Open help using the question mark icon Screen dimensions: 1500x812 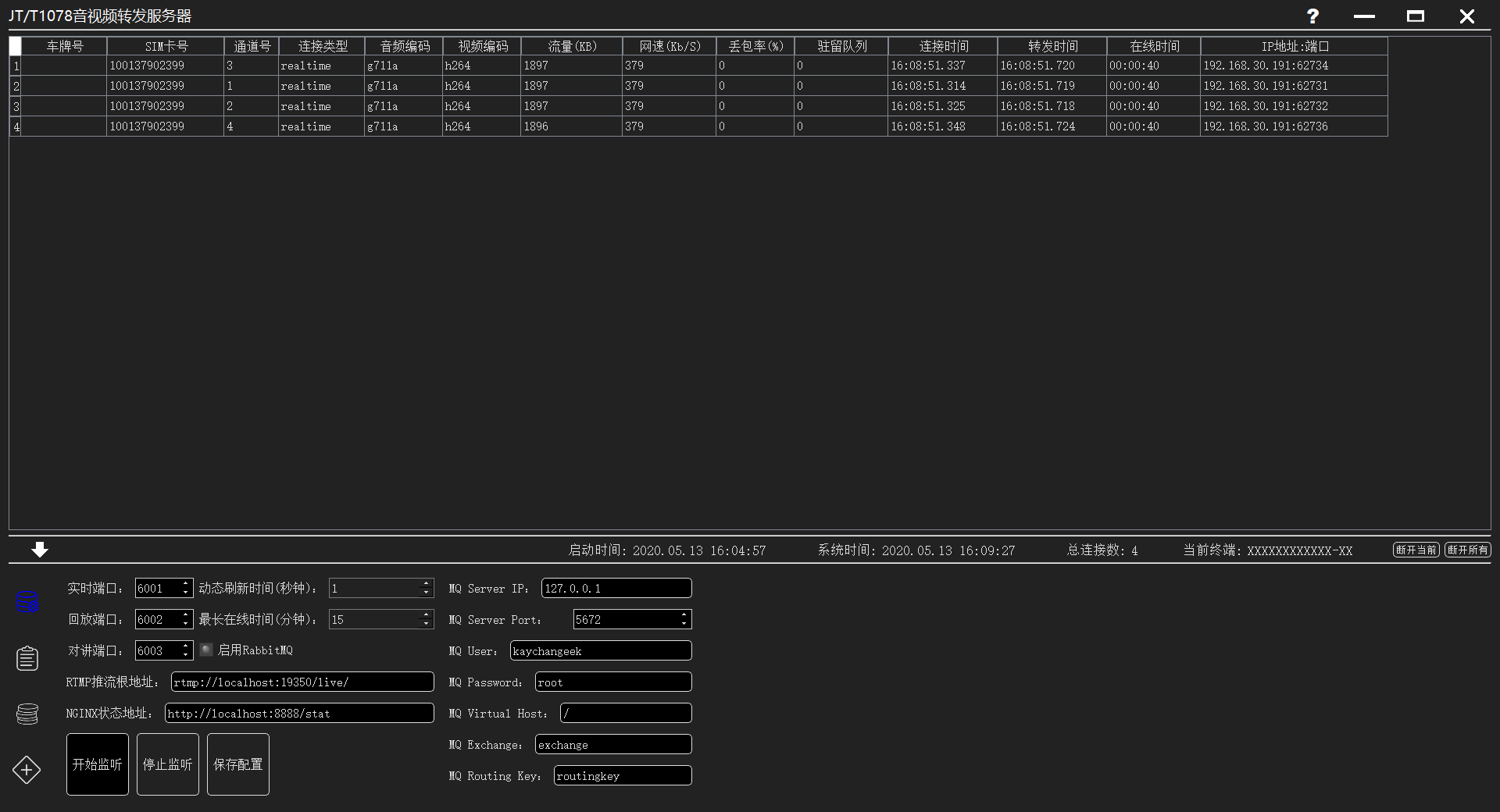pos(1312,16)
